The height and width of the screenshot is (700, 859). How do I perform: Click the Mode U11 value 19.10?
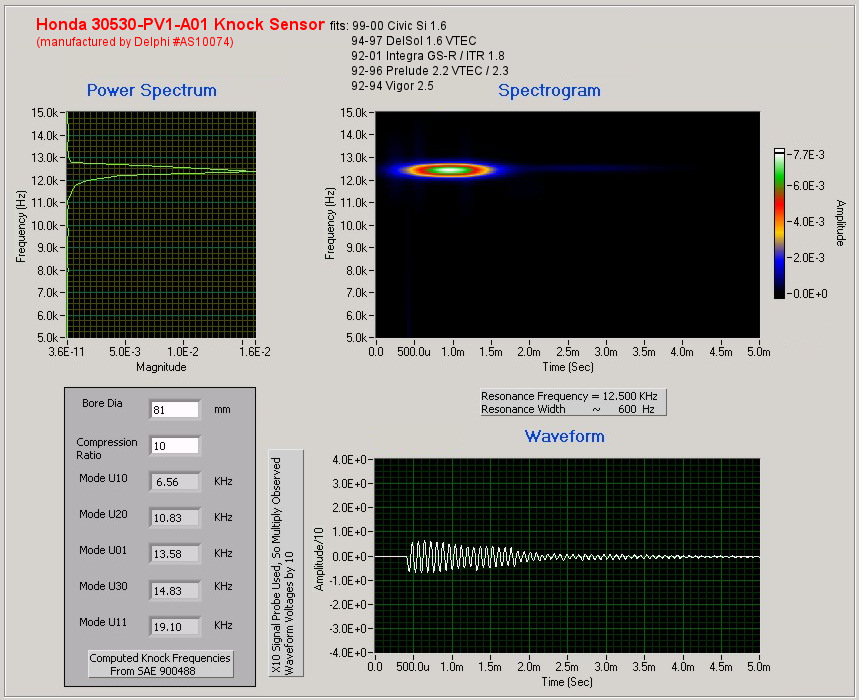(x=174, y=627)
